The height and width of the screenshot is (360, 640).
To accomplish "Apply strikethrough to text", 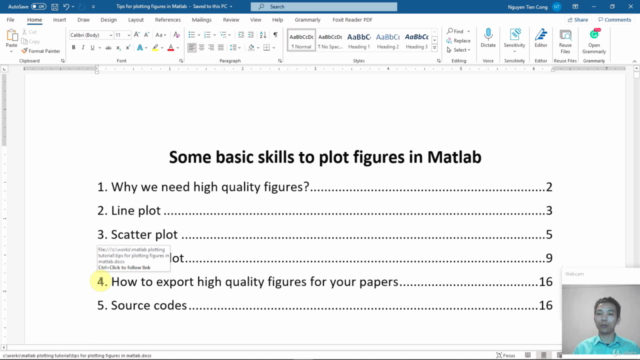I will pyautogui.click(x=108, y=48).
